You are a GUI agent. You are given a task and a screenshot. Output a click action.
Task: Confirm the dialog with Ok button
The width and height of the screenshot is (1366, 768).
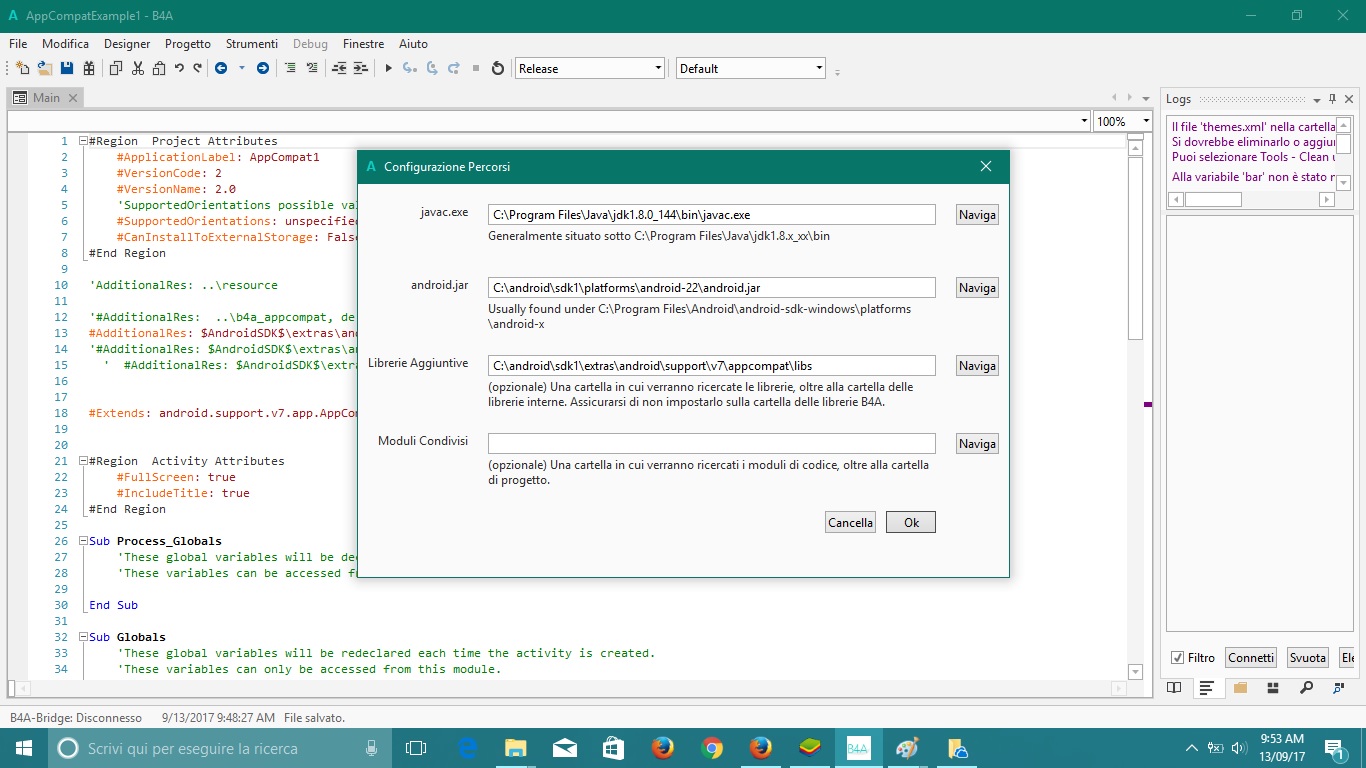(910, 522)
